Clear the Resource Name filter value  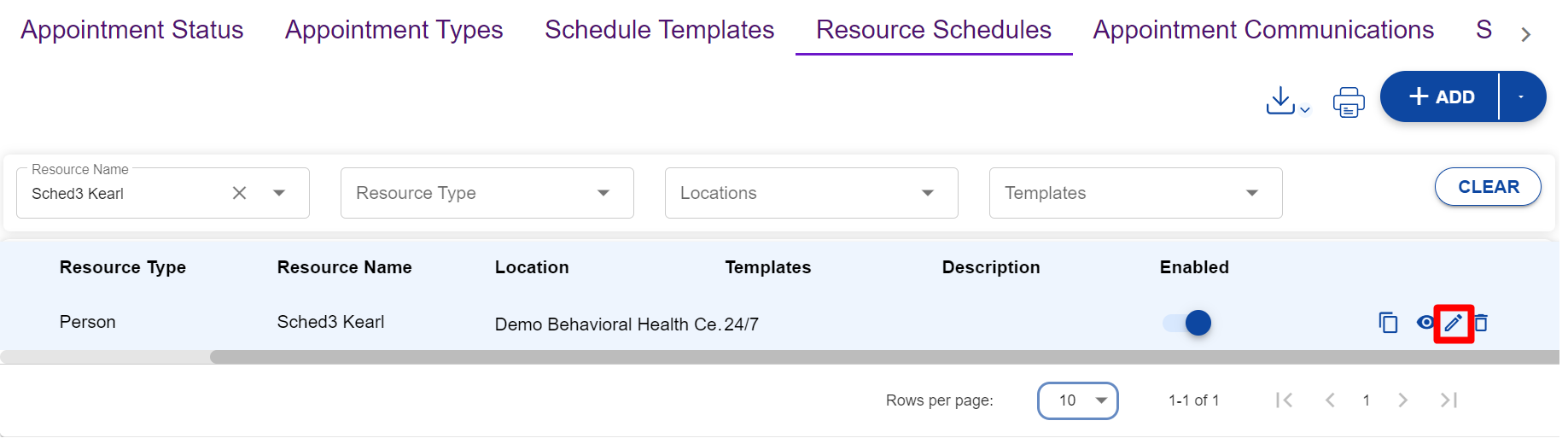pyautogui.click(x=240, y=193)
